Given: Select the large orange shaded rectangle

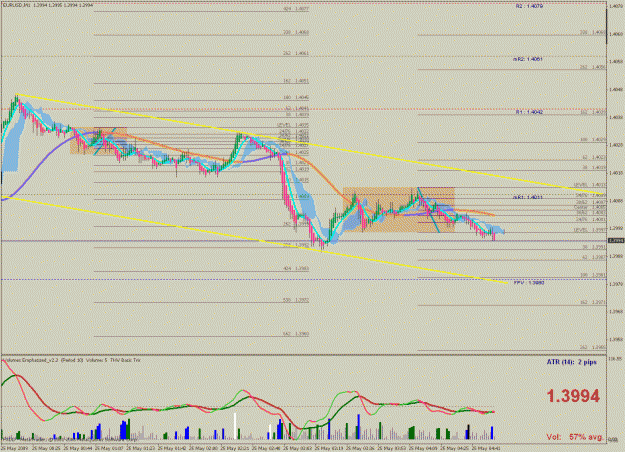Looking at the screenshot, I should click(x=399, y=210).
